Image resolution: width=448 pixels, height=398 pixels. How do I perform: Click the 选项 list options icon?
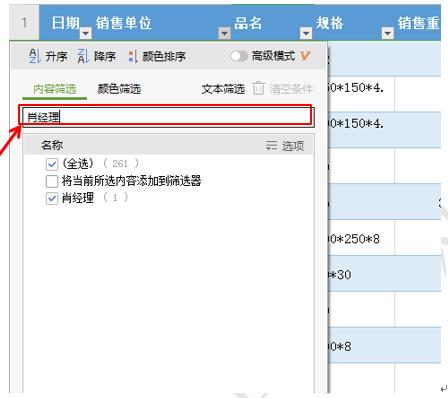coord(271,145)
